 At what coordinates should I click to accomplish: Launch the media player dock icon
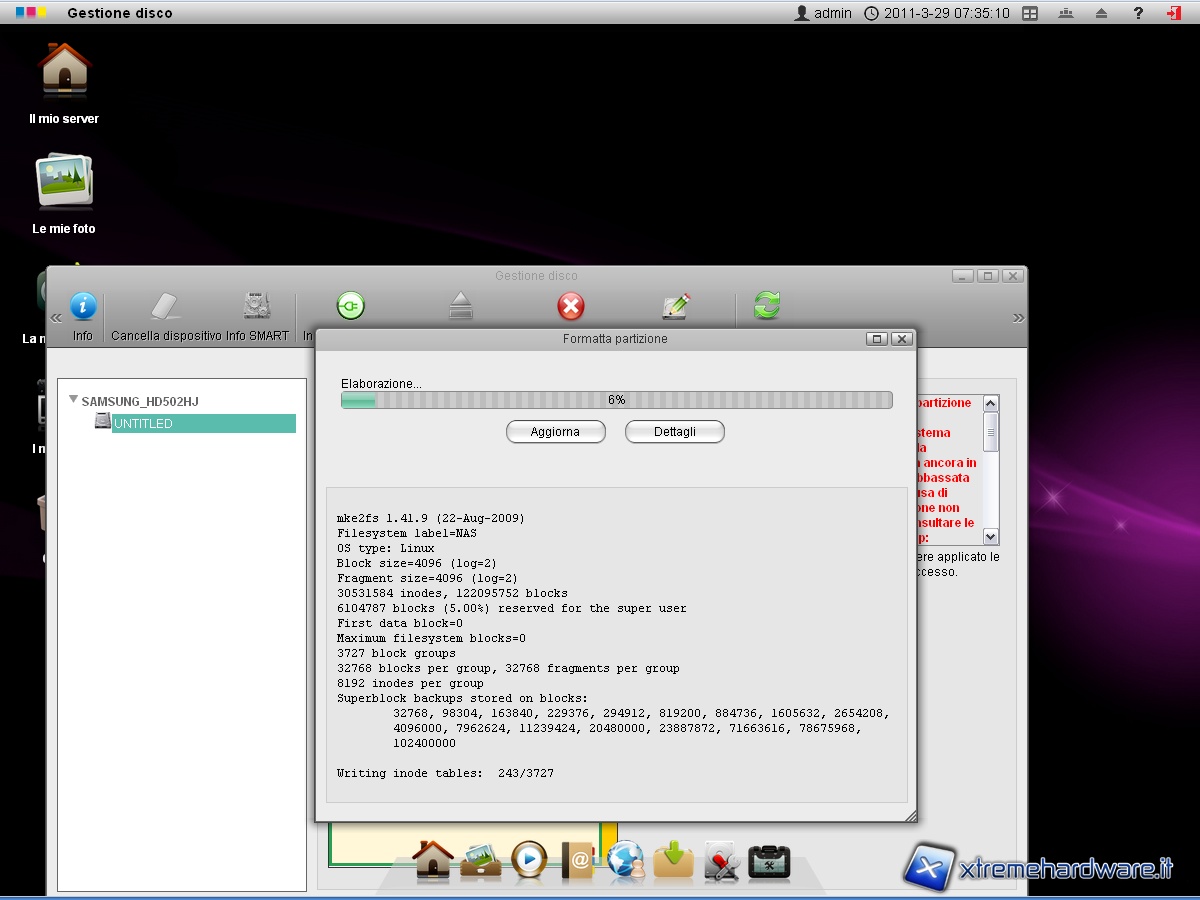coord(529,859)
